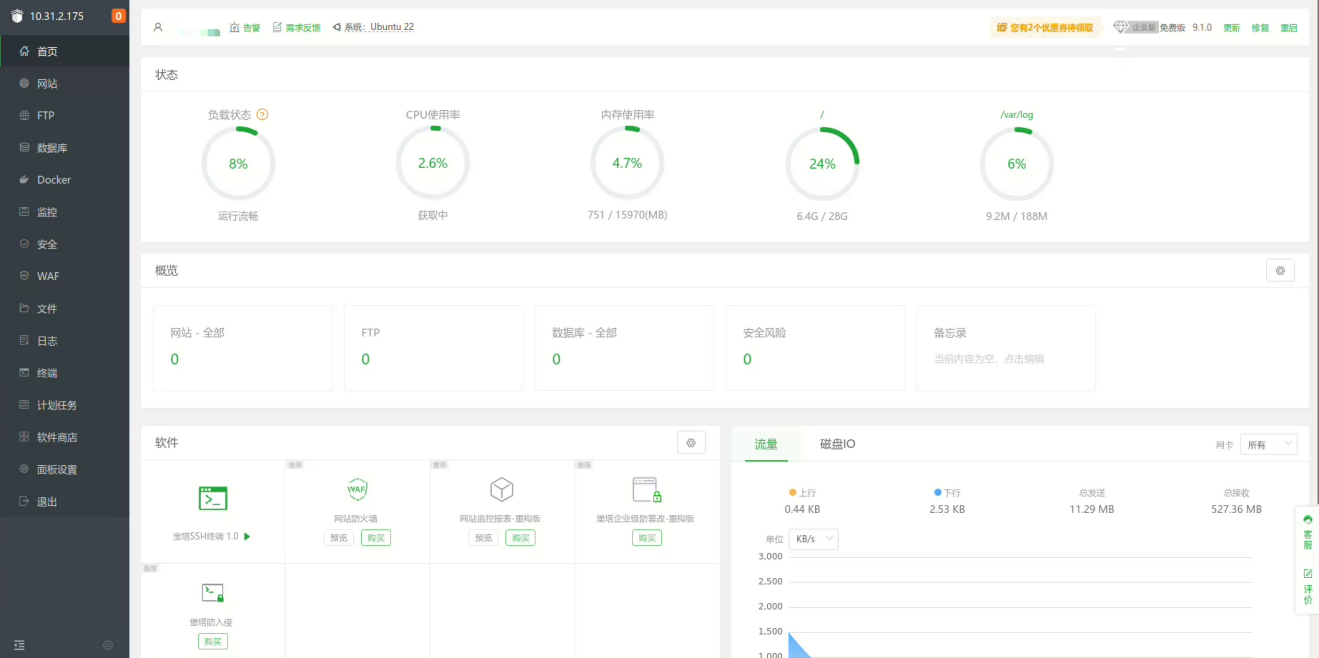Click the 更新 update link

pyautogui.click(x=1232, y=28)
